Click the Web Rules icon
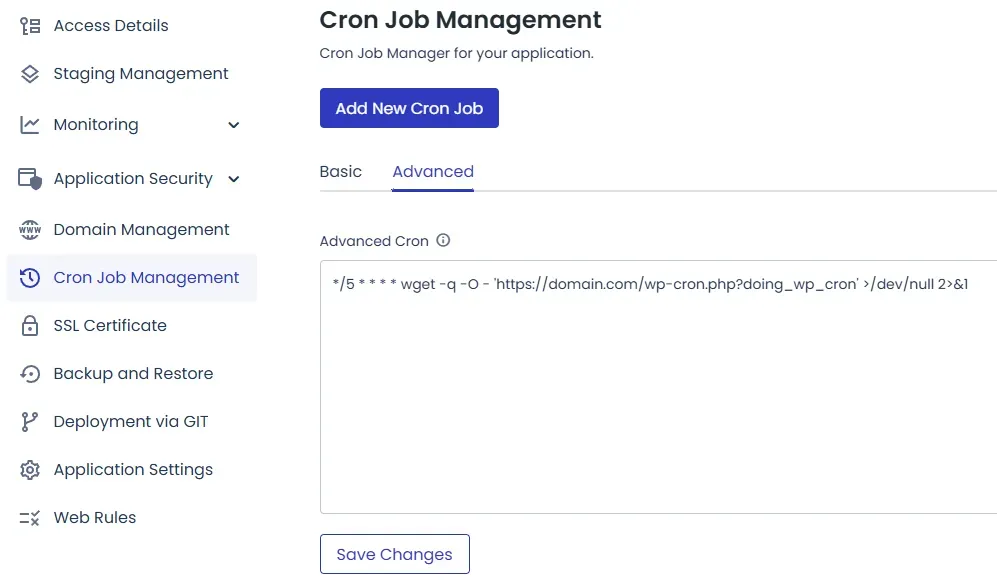Viewport: 997px width, 587px height. pyautogui.click(x=30, y=518)
